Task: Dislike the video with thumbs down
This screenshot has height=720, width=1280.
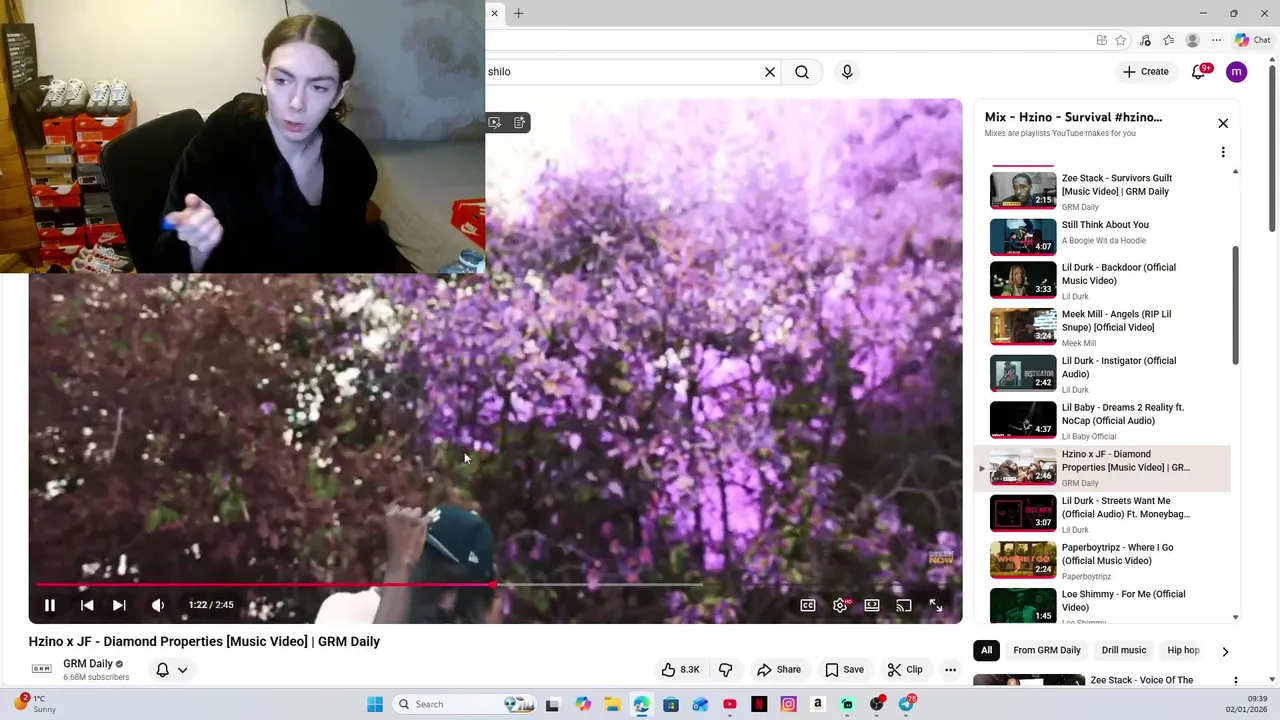Action: click(726, 670)
